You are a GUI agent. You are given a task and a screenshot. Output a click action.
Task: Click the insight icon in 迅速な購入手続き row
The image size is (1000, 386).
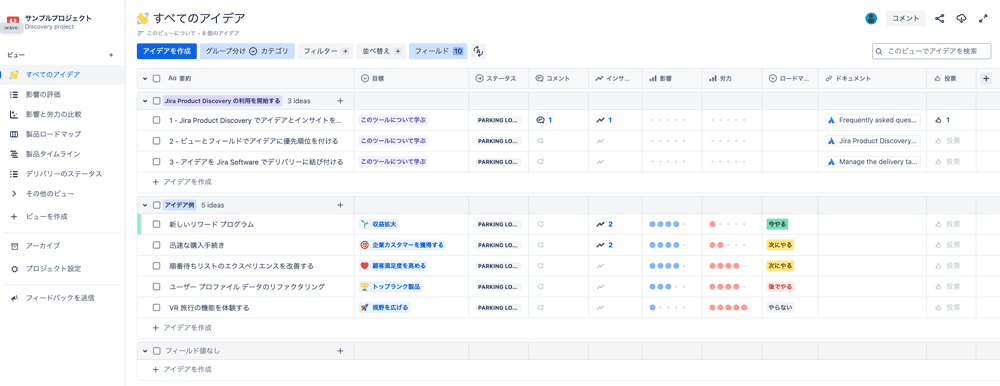[x=600, y=245]
